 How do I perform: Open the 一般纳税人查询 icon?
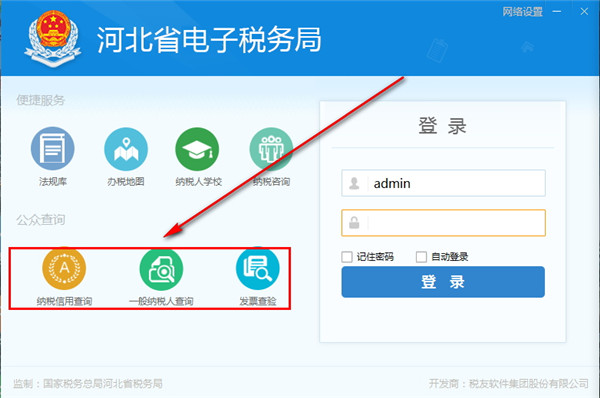pos(161,269)
